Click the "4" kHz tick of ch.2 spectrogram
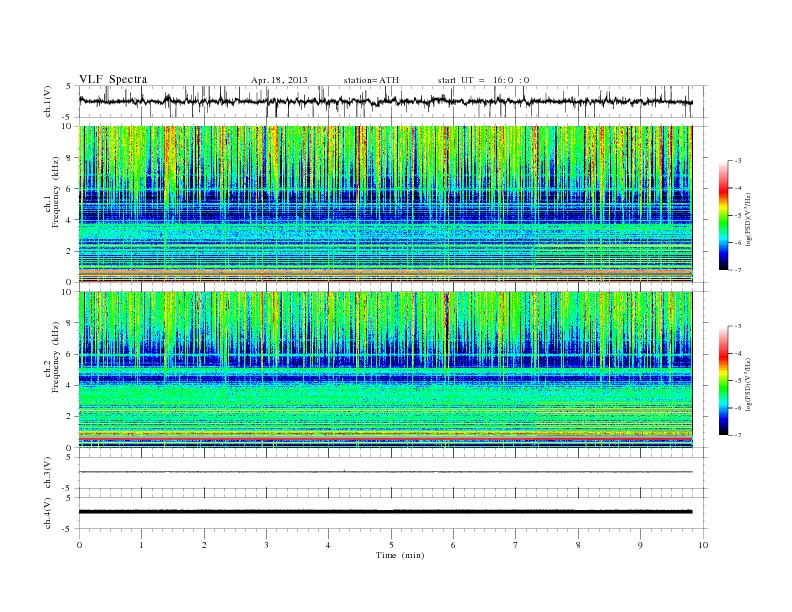792x612 pixels. click(69, 386)
